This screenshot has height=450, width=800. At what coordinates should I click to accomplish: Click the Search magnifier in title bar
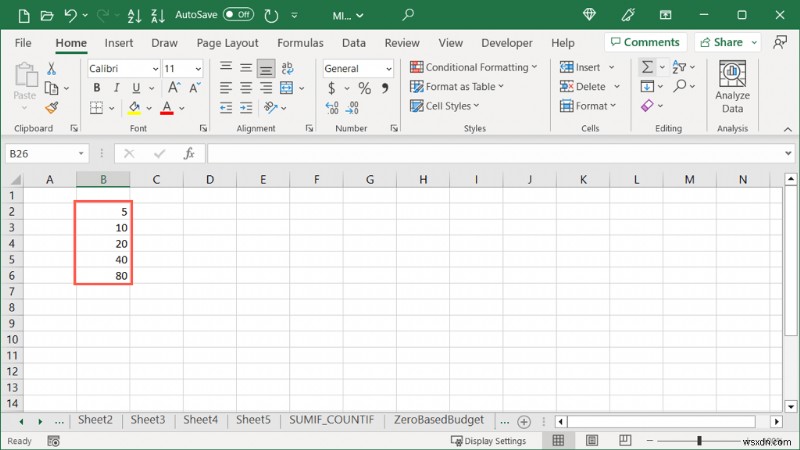tap(408, 15)
